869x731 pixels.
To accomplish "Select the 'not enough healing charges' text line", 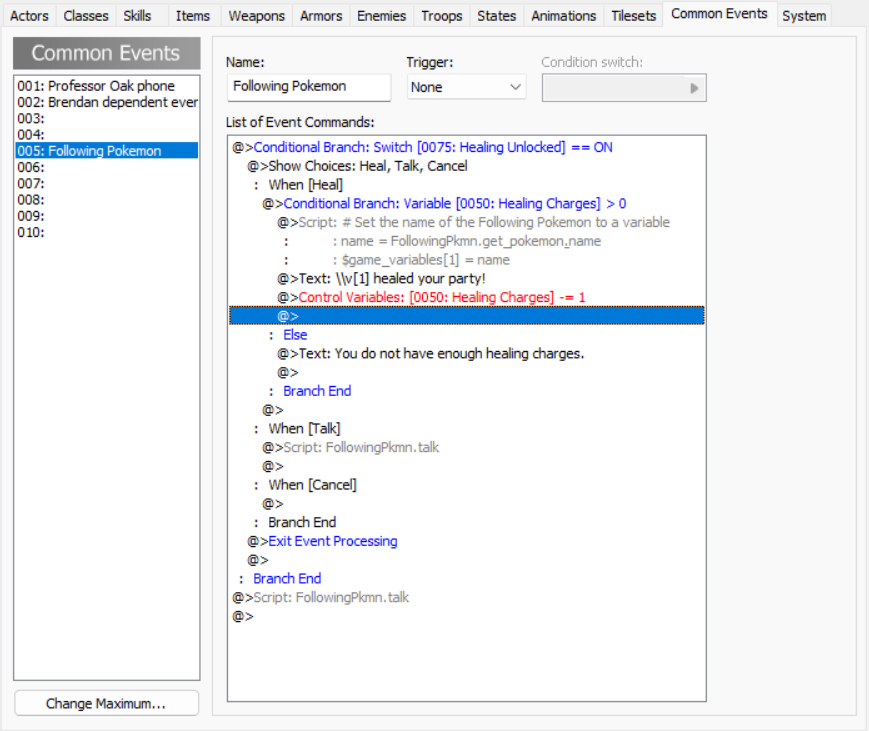I will [x=458, y=353].
